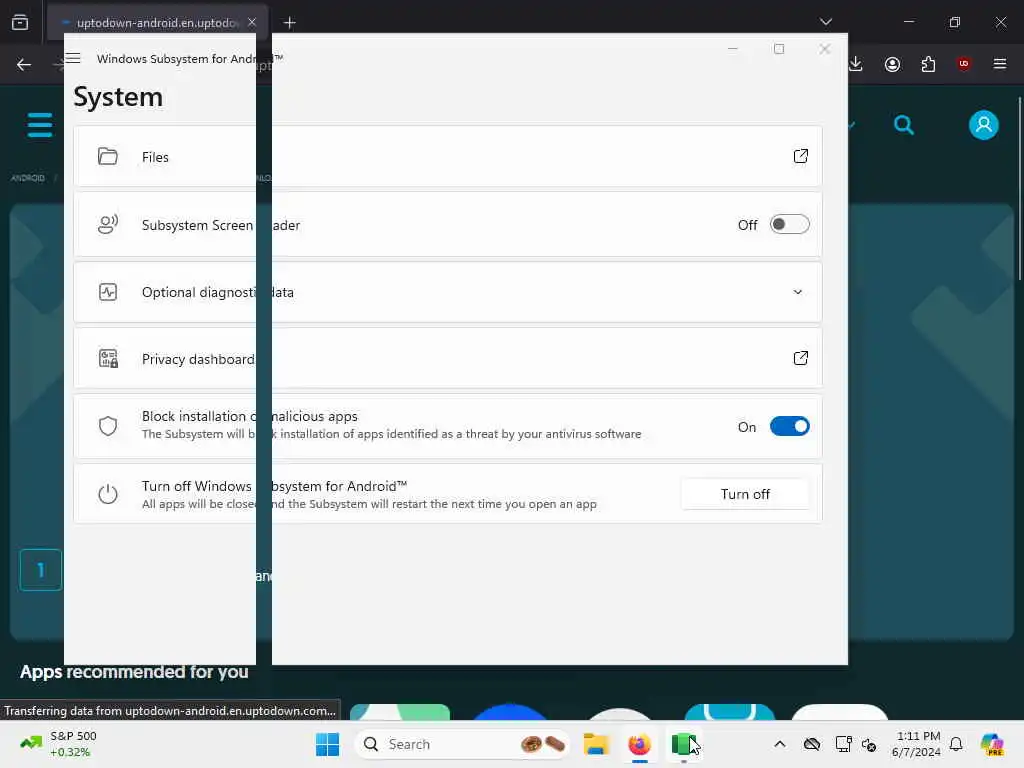Click the taskbar Search field

461,744
